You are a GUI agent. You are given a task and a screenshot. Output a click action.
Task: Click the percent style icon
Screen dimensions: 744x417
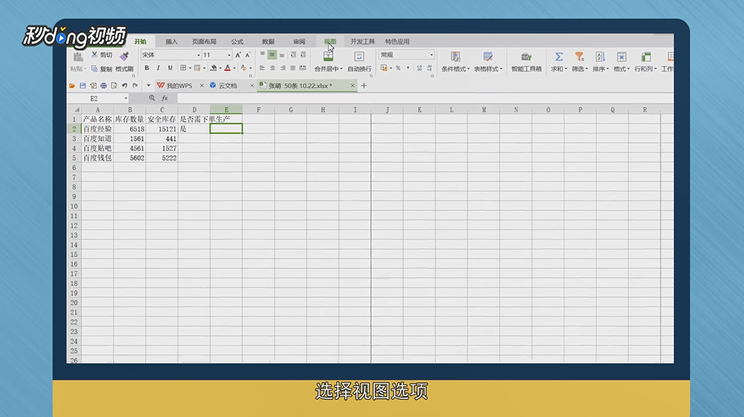tap(398, 68)
